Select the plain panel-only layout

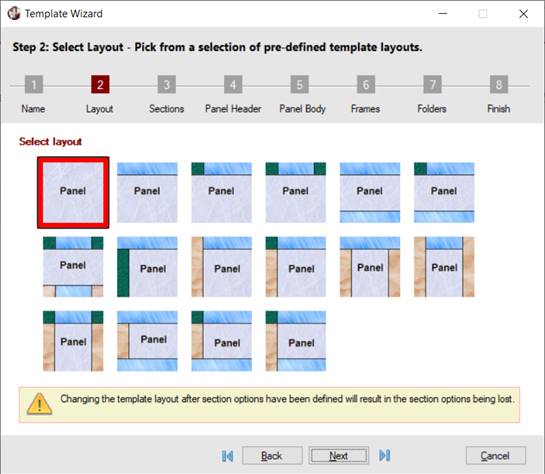click(73, 193)
